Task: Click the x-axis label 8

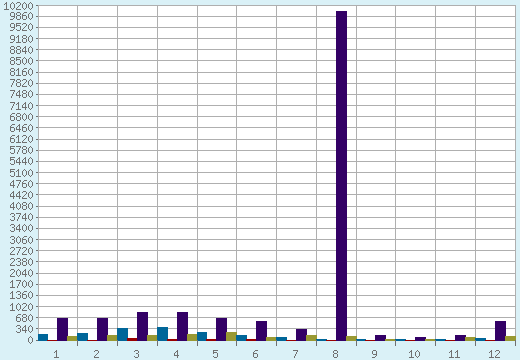Action: (x=335, y=354)
